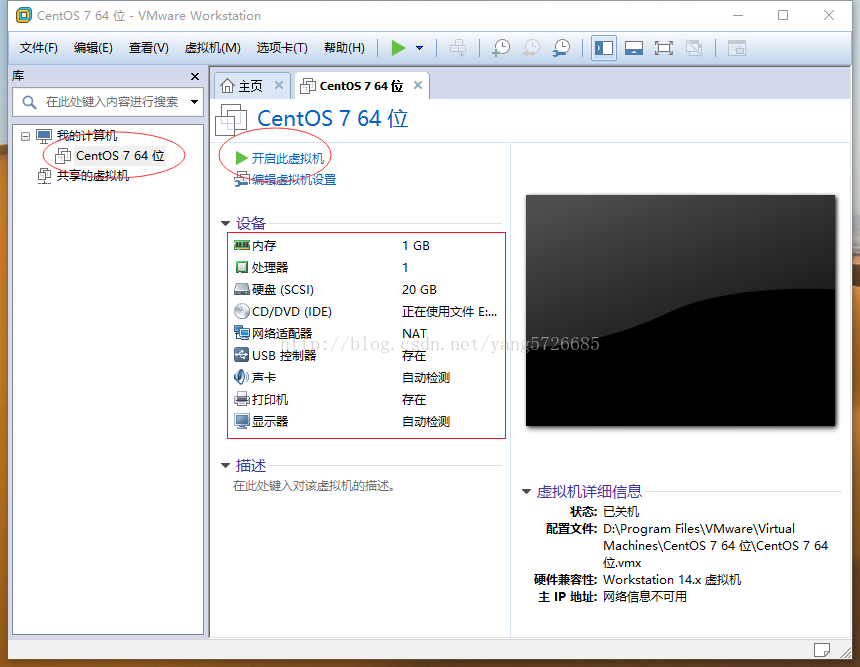Click the printer icon
The height and width of the screenshot is (667, 860).
242,399
